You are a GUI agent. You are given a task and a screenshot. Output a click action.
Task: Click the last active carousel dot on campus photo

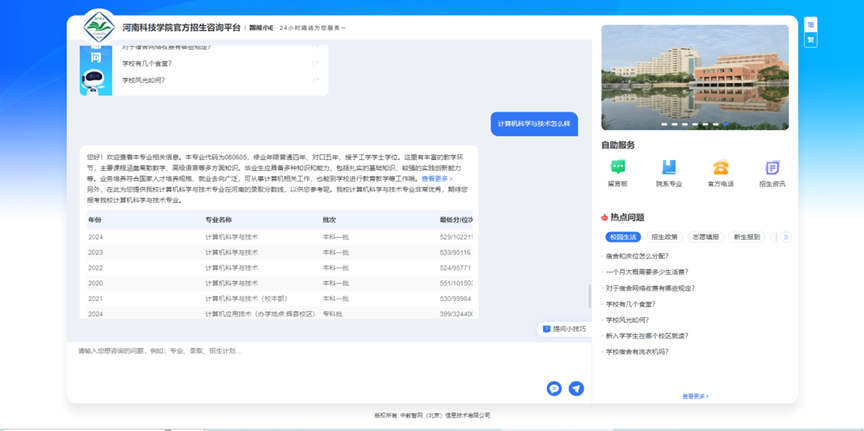pyautogui.click(x=726, y=125)
